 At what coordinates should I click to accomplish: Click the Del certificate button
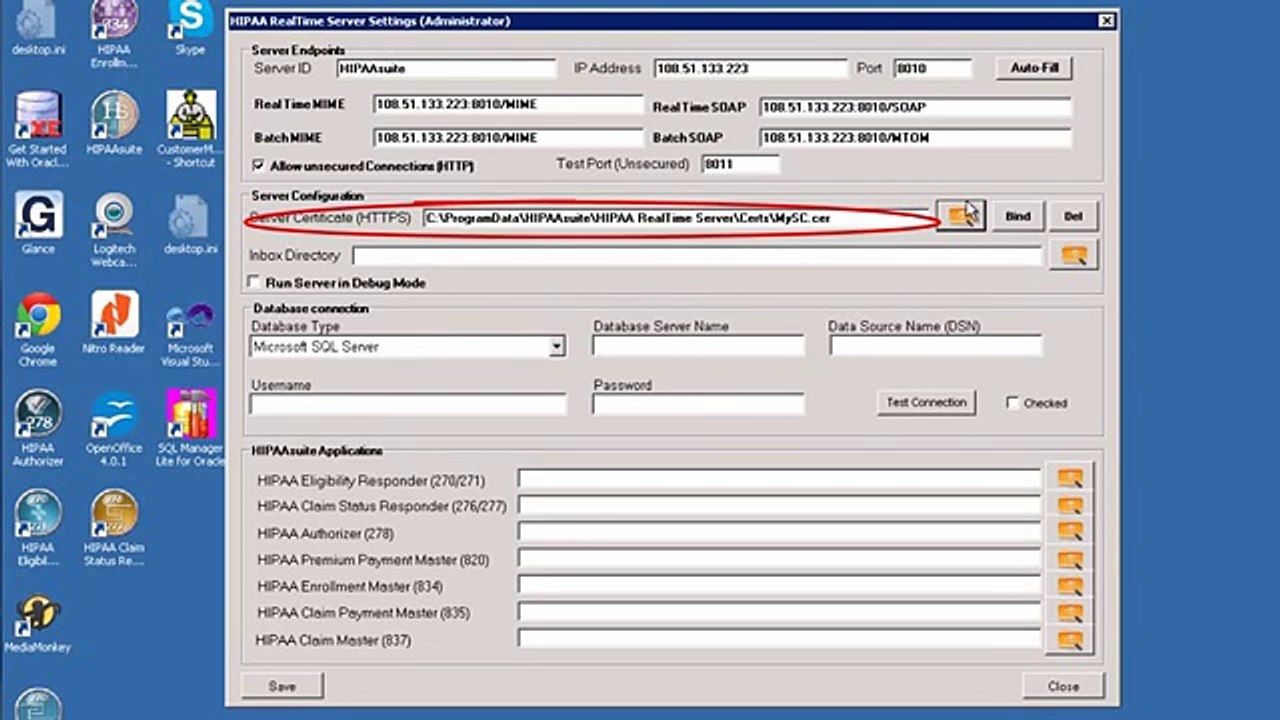[x=1073, y=216]
